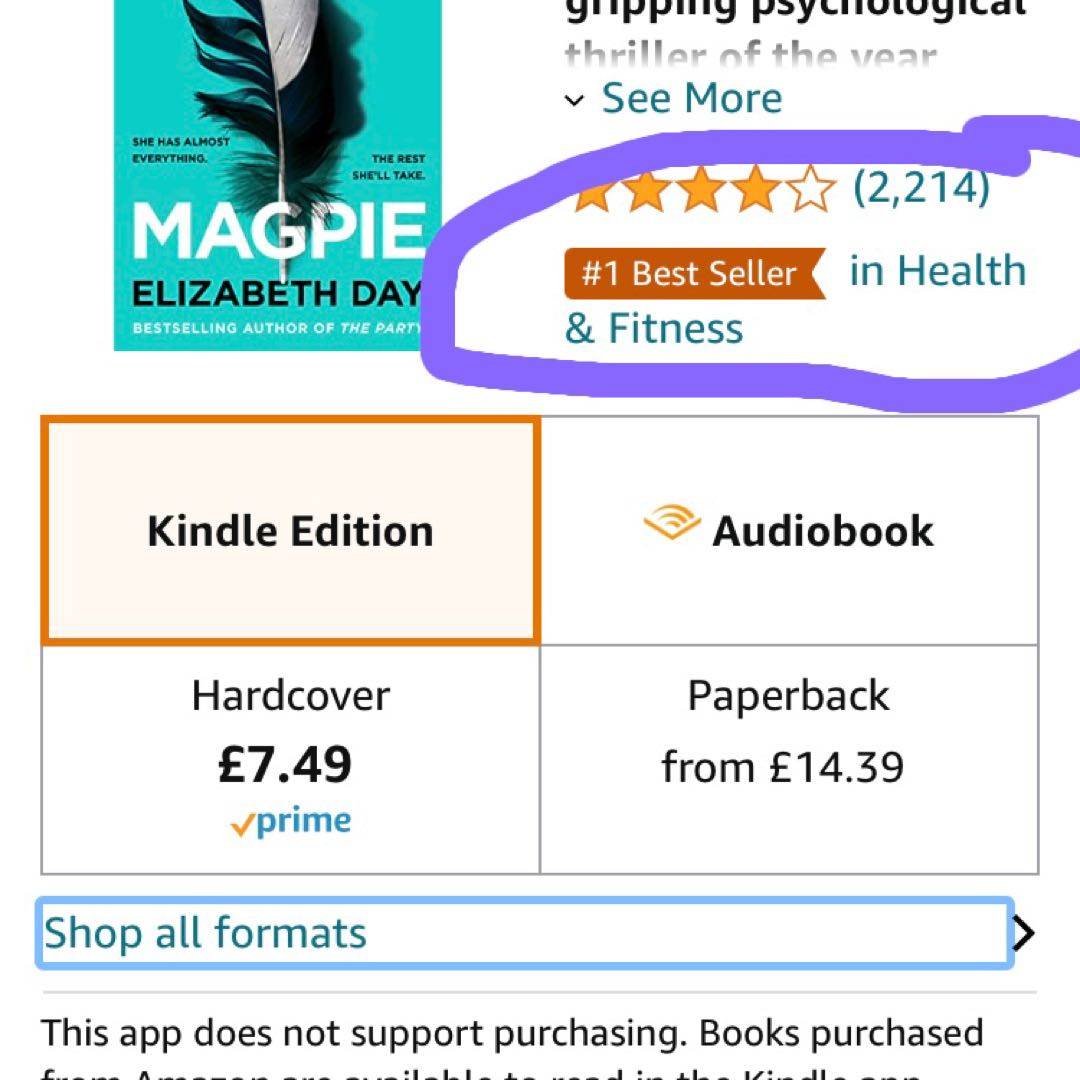
Task: Click the Hardcover price £7.49
Action: (284, 765)
